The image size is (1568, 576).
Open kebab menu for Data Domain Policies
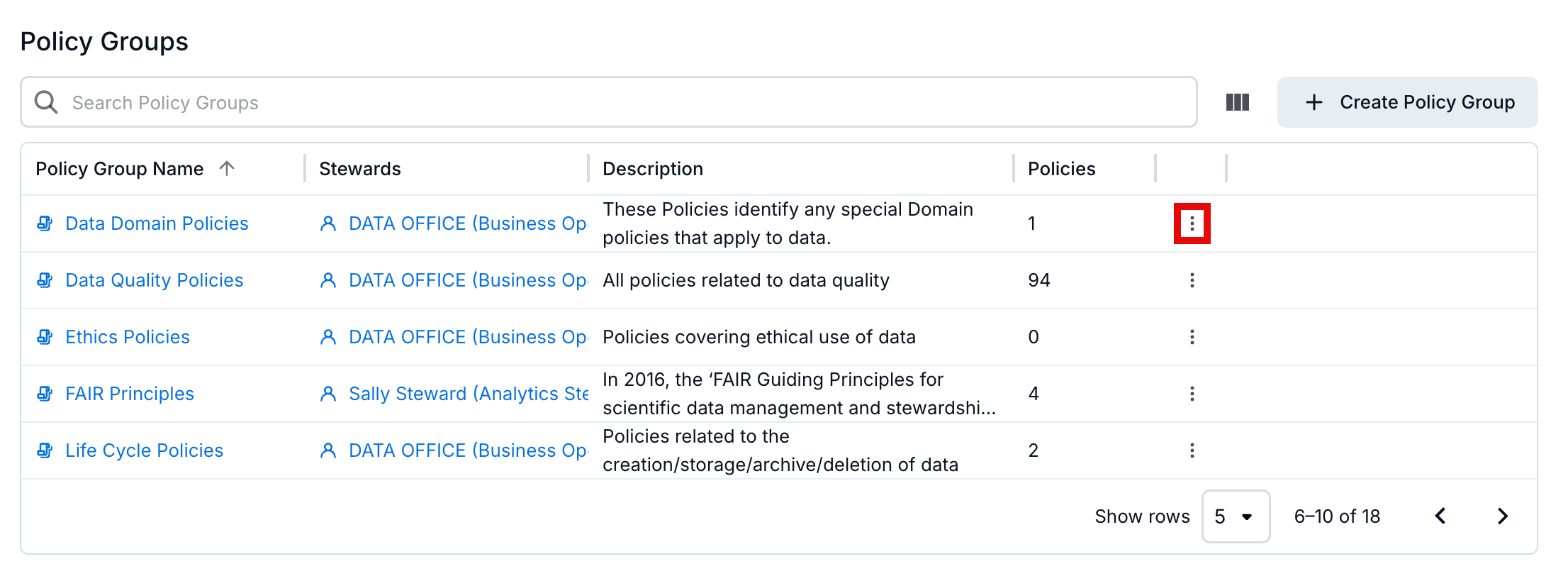(1192, 223)
